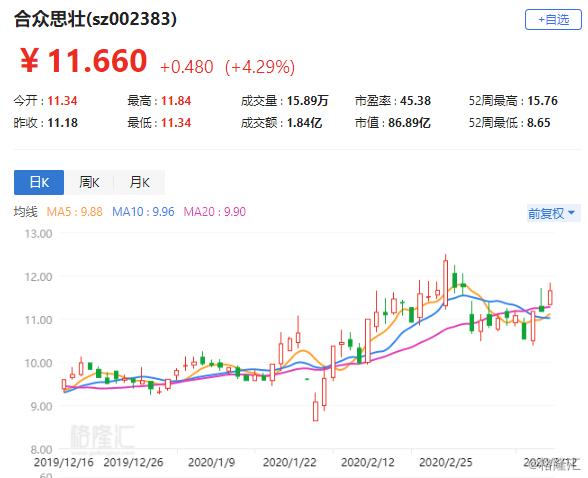Click 52周最低 value 8.65

[538, 123]
